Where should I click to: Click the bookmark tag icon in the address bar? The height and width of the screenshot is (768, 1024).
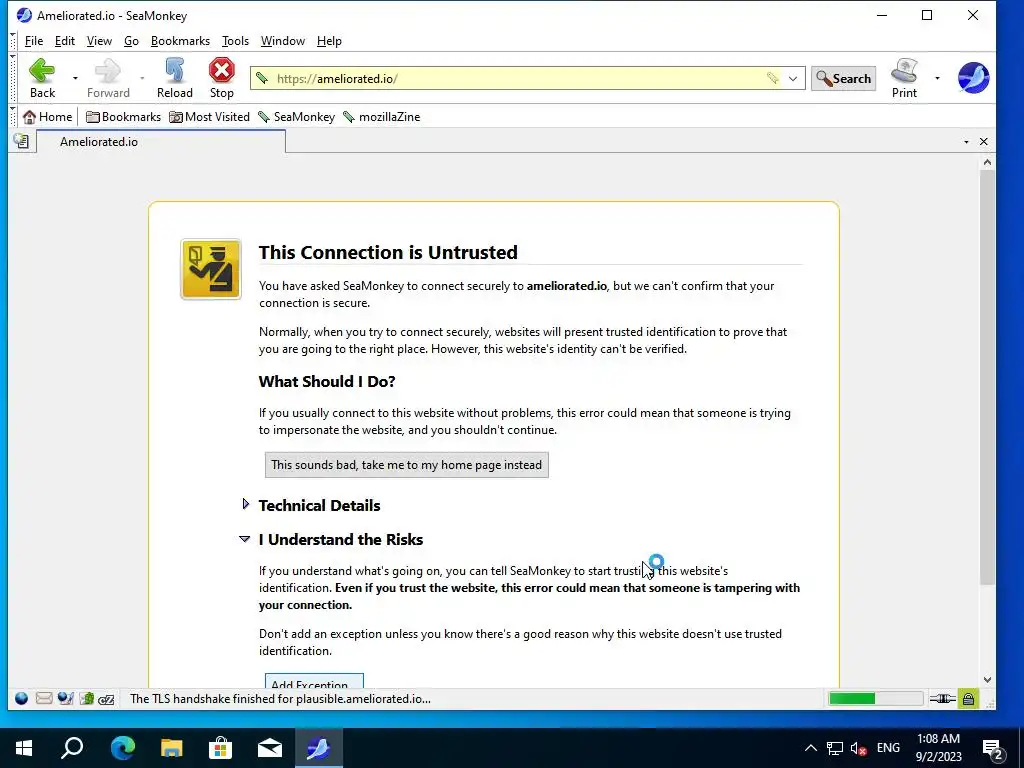coord(773,78)
